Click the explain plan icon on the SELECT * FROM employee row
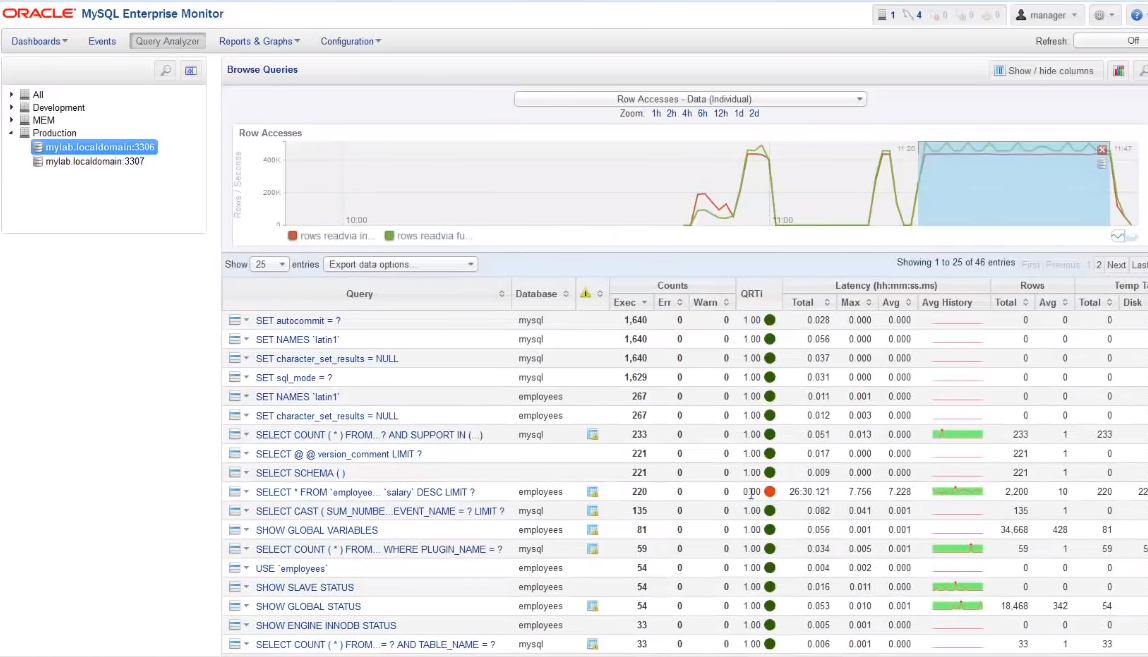This screenshot has width=1148, height=657. tap(592, 492)
